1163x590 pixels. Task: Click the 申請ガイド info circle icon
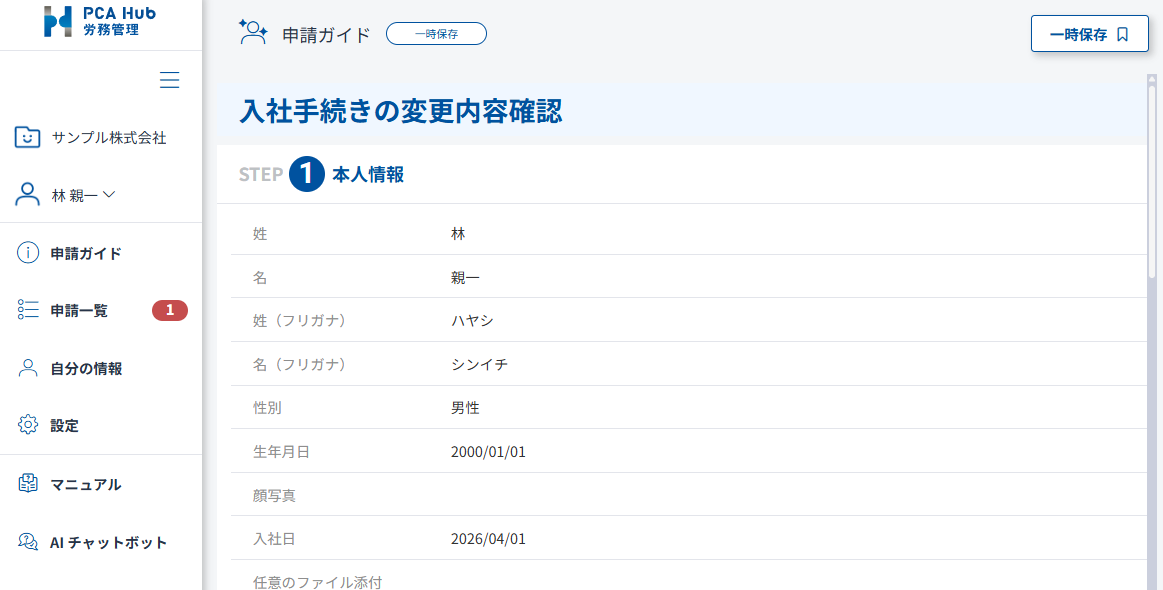[x=28, y=253]
